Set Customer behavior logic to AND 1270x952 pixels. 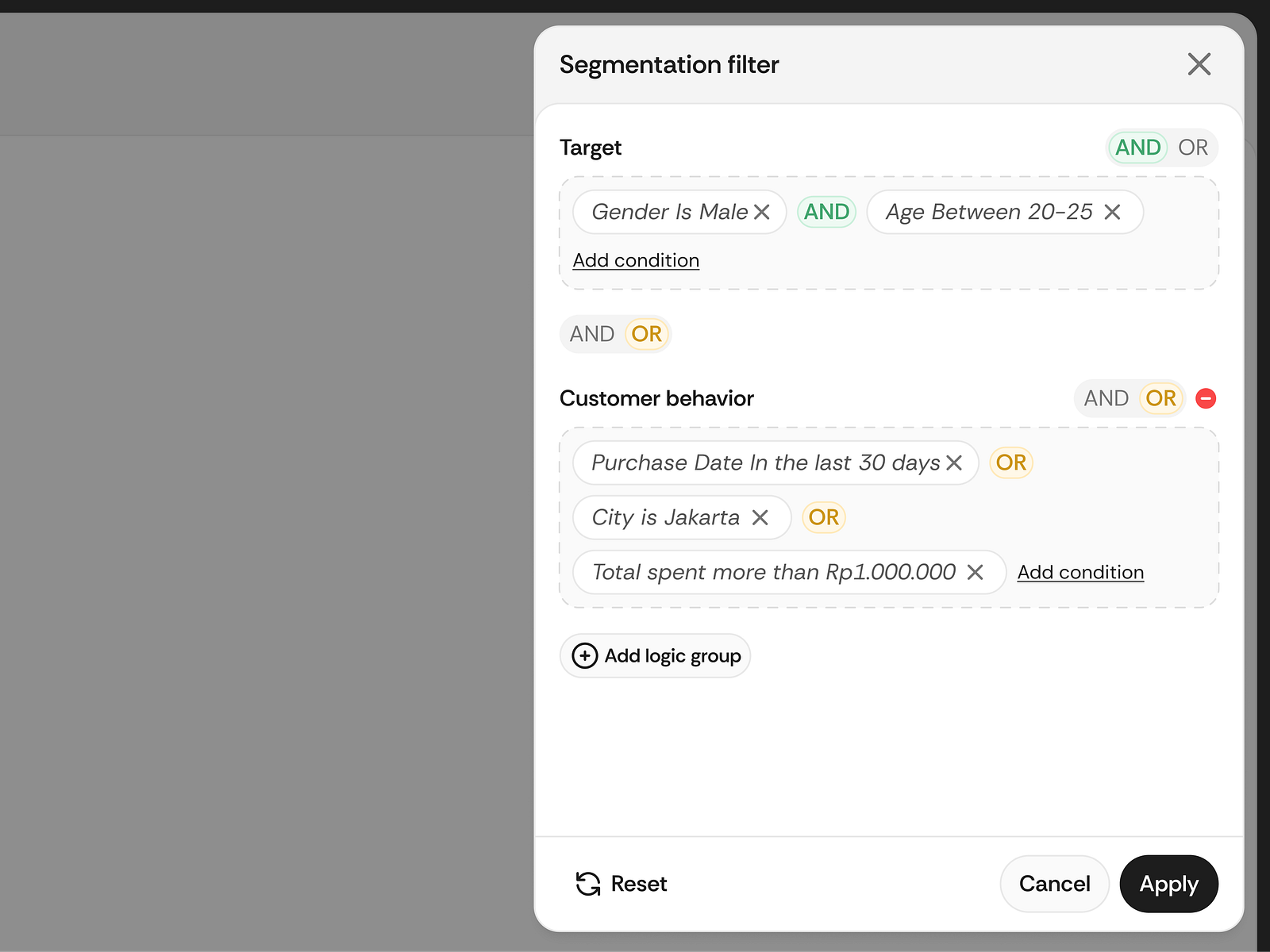pos(1106,398)
